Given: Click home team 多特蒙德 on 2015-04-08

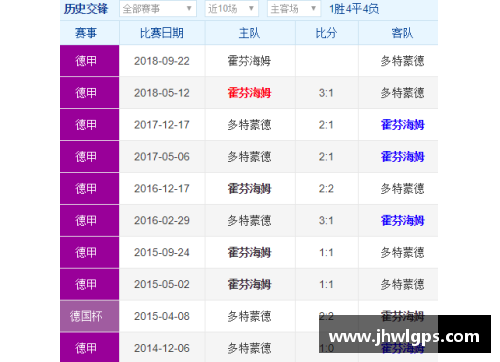Looking at the screenshot, I should (x=249, y=316).
